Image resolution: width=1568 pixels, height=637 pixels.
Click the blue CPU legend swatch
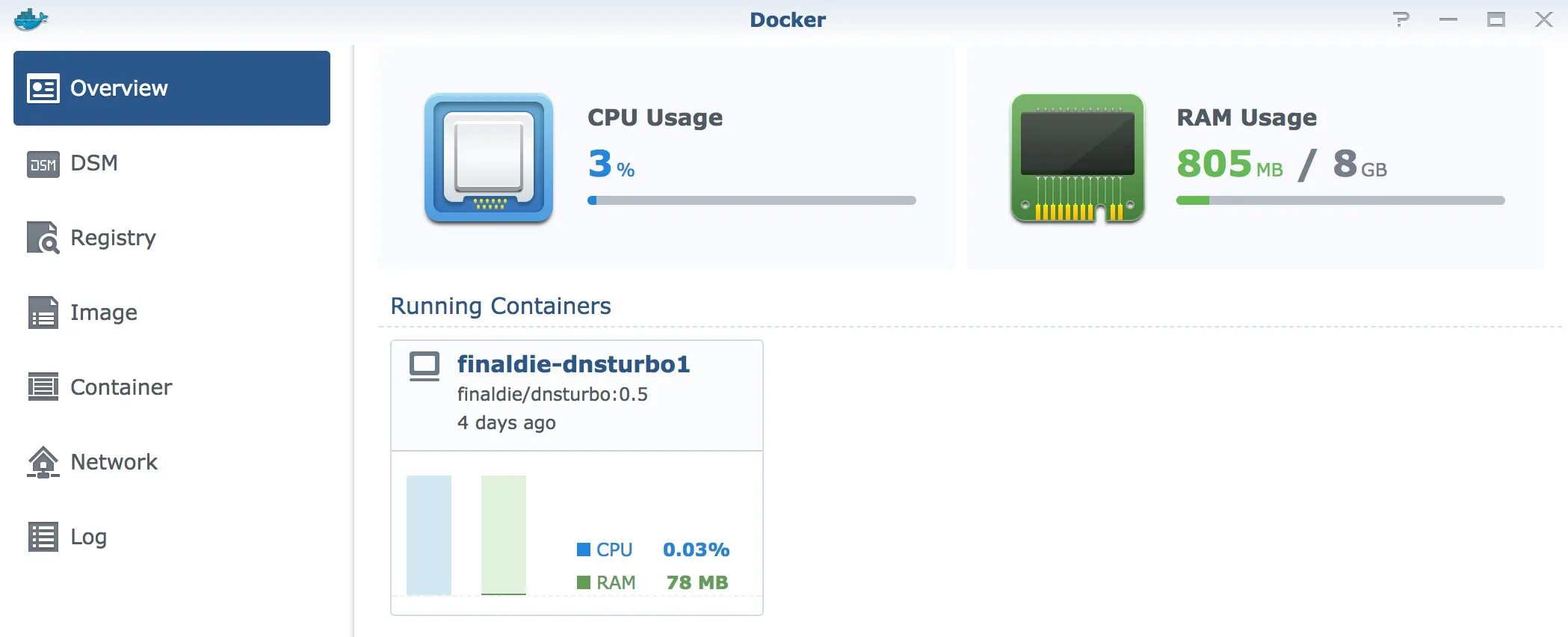[584, 550]
